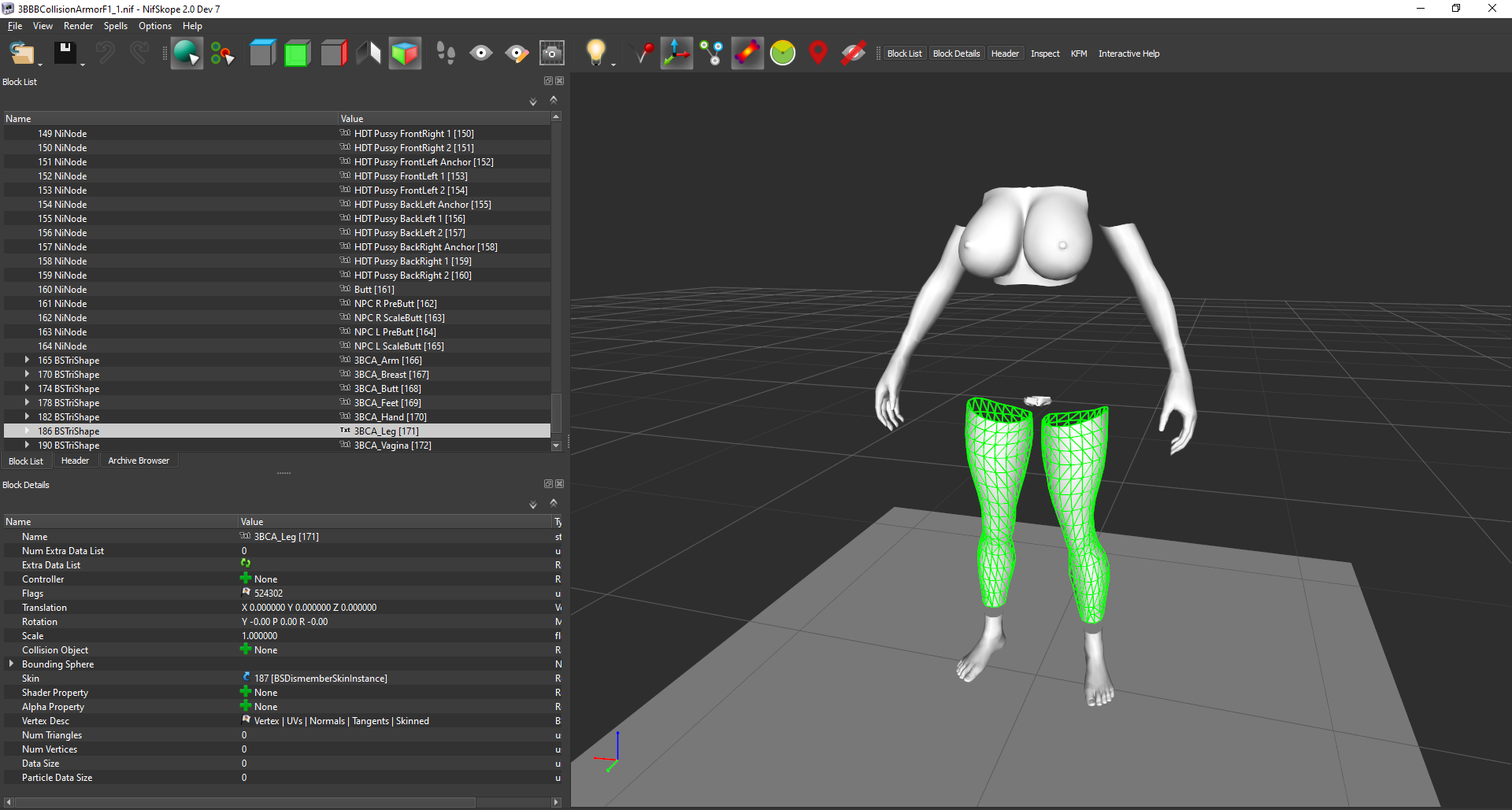Image resolution: width=1512 pixels, height=810 pixels.
Task: Click the Header toolbar button
Action: pyautogui.click(x=1005, y=54)
